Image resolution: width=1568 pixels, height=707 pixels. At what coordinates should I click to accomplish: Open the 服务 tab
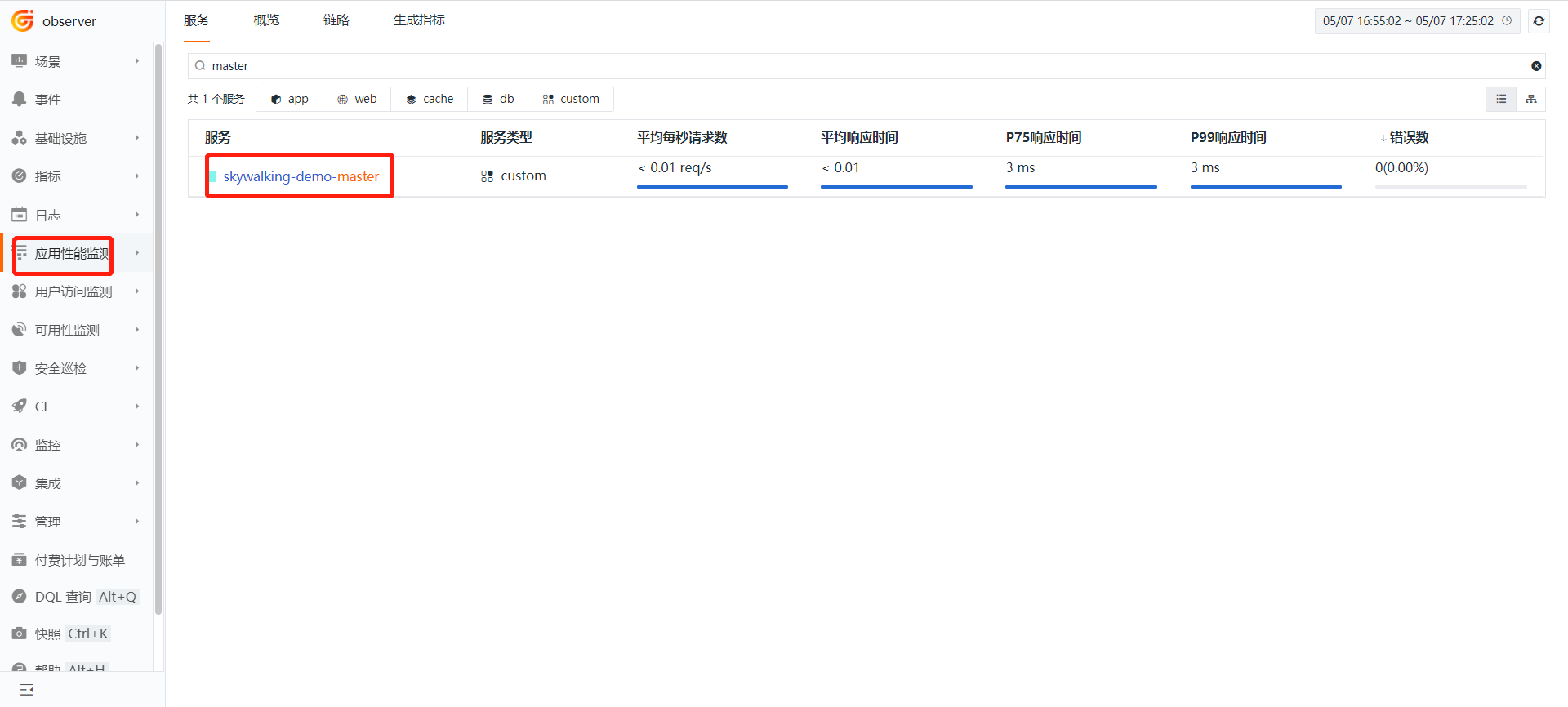click(x=197, y=20)
